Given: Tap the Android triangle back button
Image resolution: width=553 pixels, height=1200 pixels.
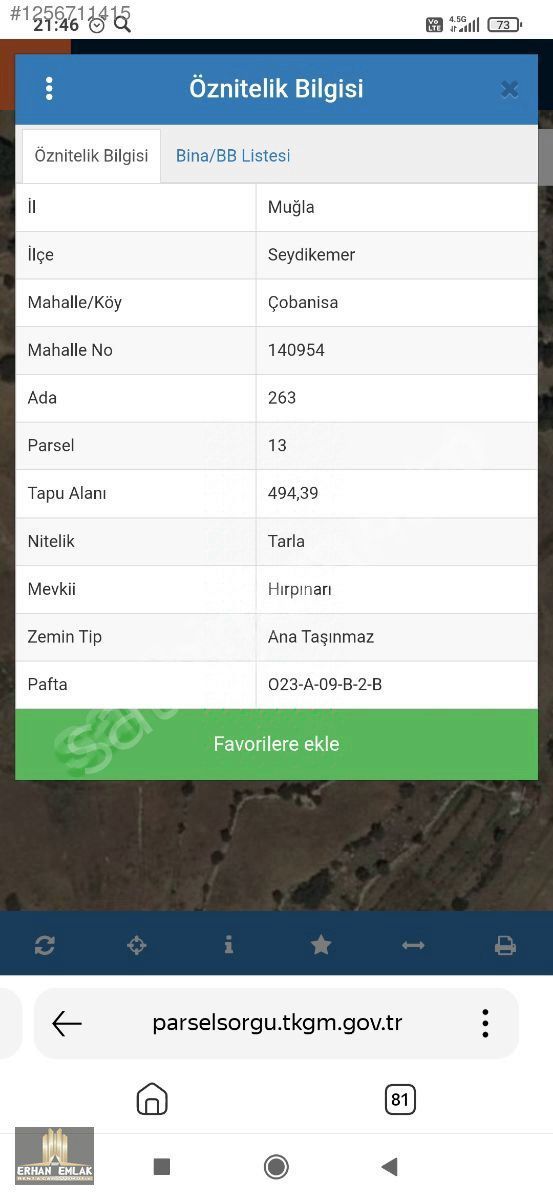Looking at the screenshot, I should [x=390, y=1166].
